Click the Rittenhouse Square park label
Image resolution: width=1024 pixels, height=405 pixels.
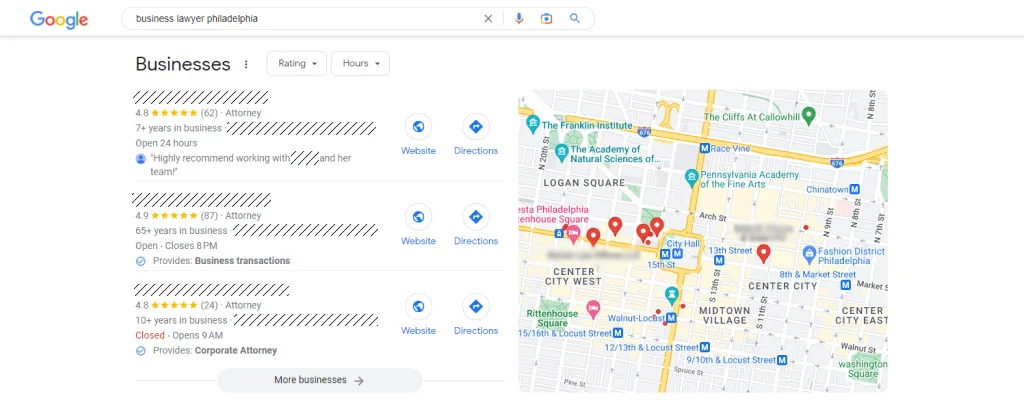pyautogui.click(x=552, y=318)
